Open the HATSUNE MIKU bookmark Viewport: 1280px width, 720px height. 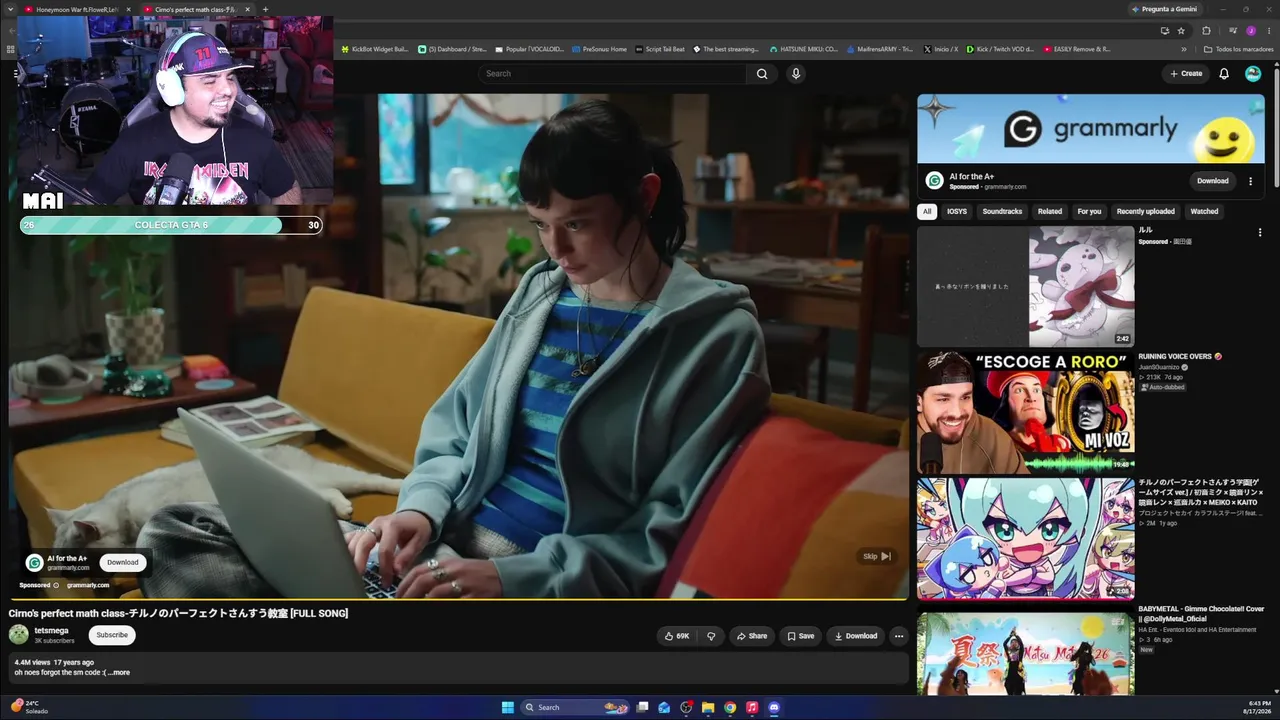pos(804,49)
